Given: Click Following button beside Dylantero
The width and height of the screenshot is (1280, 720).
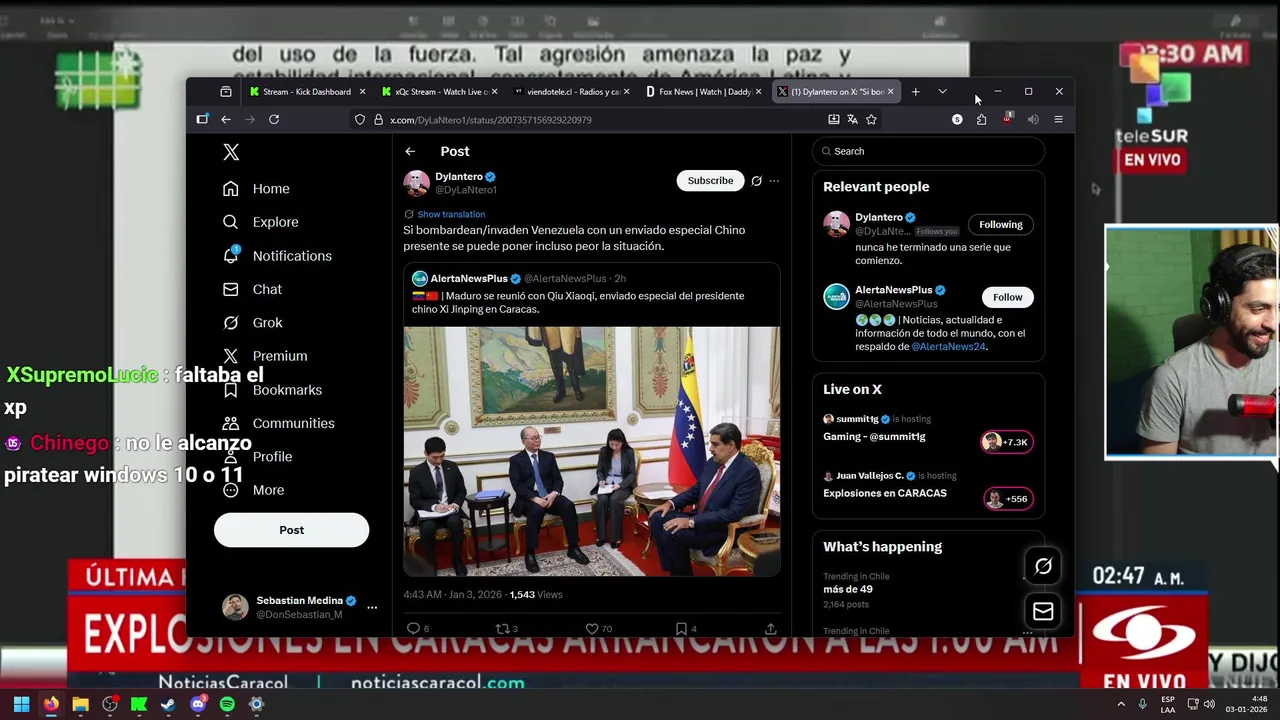Looking at the screenshot, I should 1001,225.
